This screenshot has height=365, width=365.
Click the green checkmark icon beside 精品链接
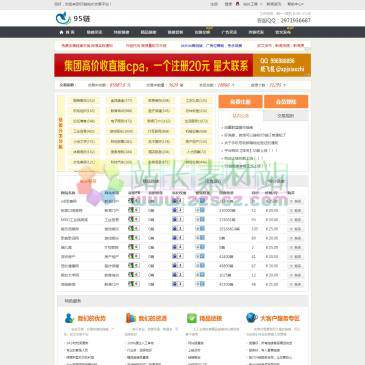(192, 318)
